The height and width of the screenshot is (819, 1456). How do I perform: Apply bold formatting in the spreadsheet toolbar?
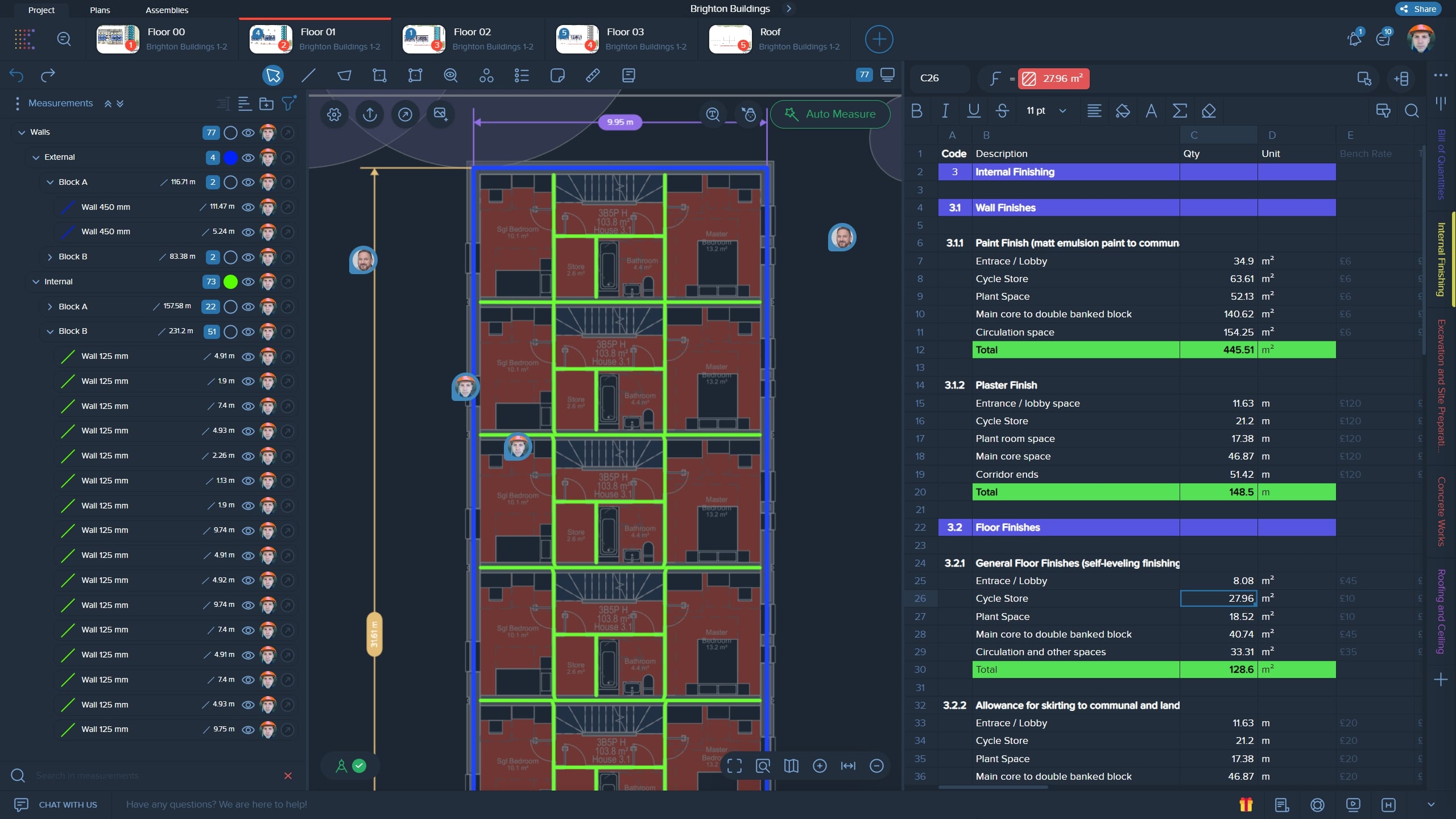click(x=917, y=111)
